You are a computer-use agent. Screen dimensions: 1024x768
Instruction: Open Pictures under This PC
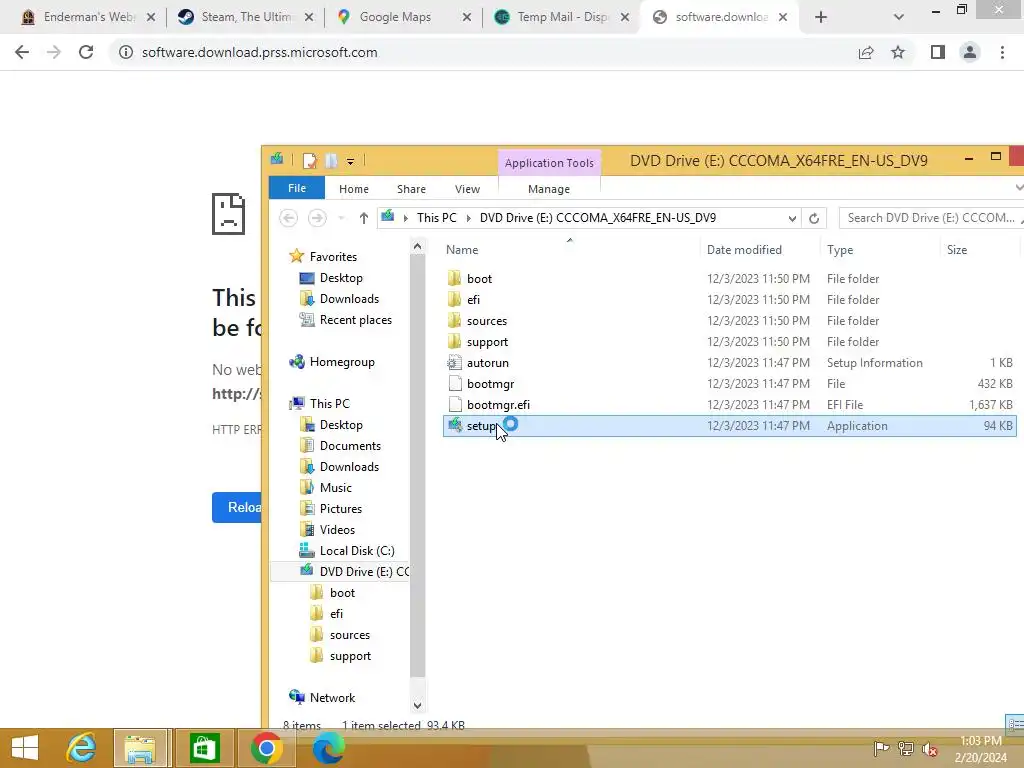click(x=340, y=509)
